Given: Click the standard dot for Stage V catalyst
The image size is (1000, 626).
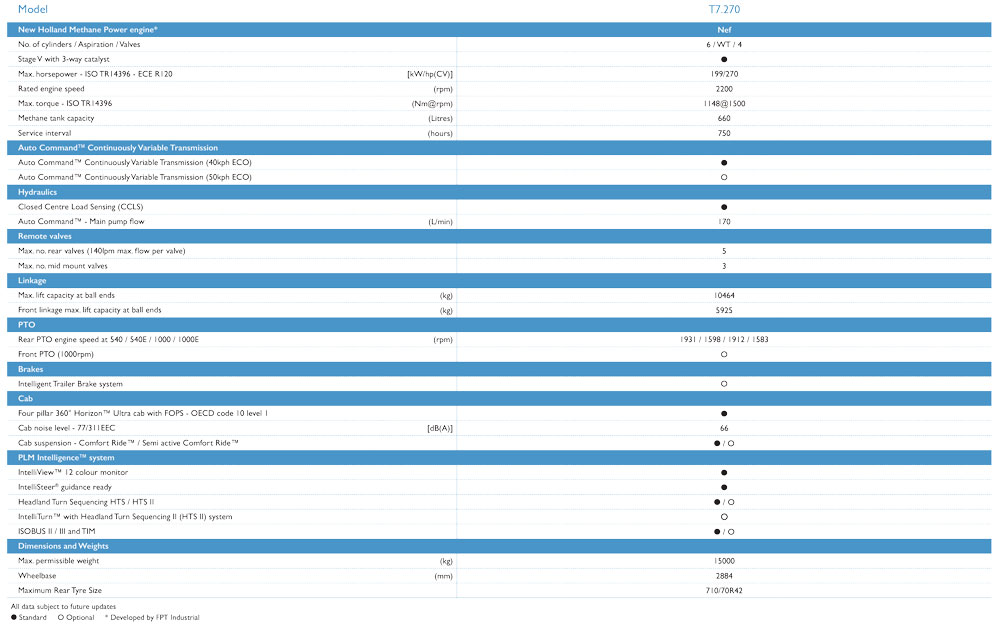Looking at the screenshot, I should click(724, 59).
